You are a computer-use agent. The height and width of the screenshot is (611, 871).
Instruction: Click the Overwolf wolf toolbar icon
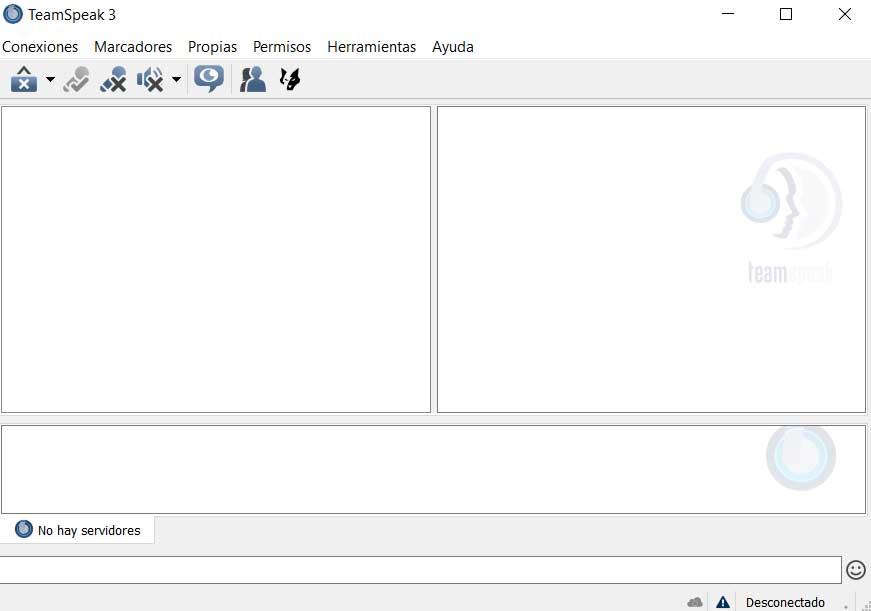point(290,79)
